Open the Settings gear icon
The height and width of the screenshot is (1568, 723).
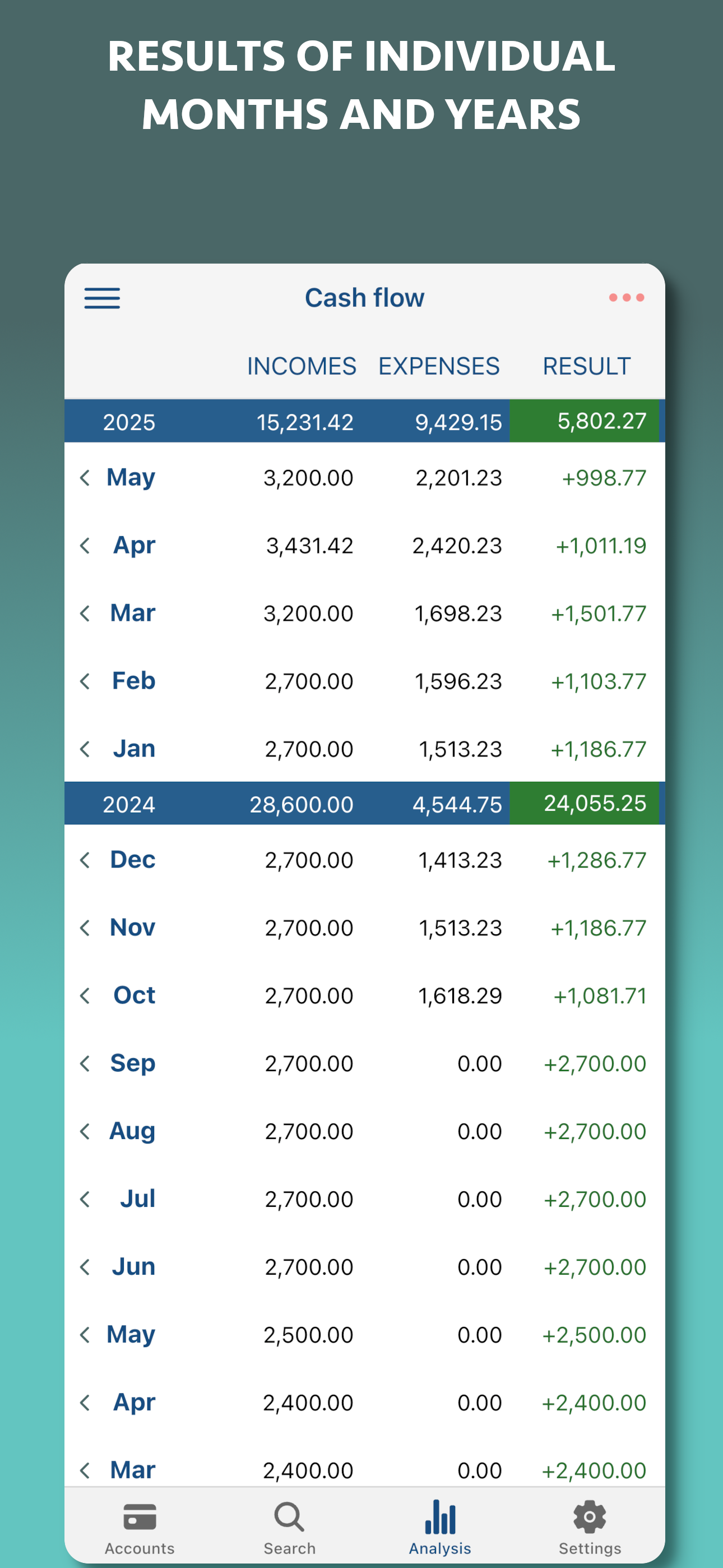[589, 1517]
